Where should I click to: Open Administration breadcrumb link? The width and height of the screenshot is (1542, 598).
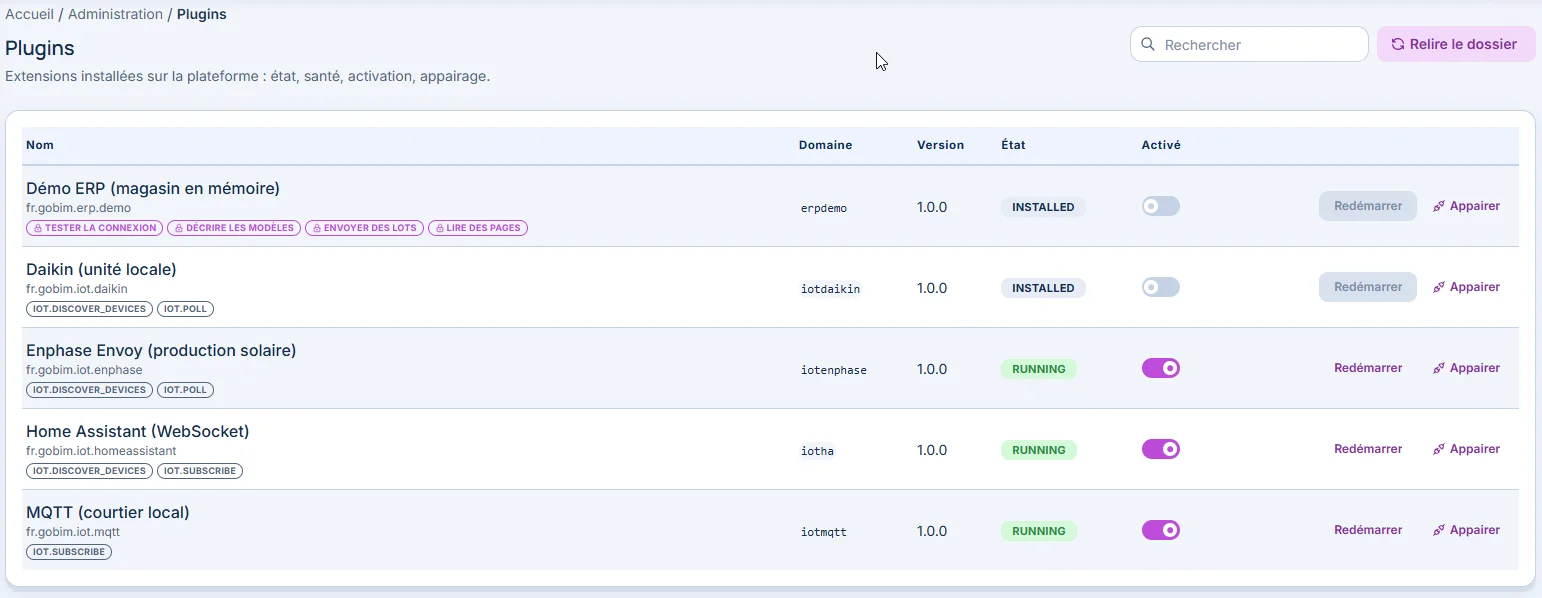click(115, 14)
